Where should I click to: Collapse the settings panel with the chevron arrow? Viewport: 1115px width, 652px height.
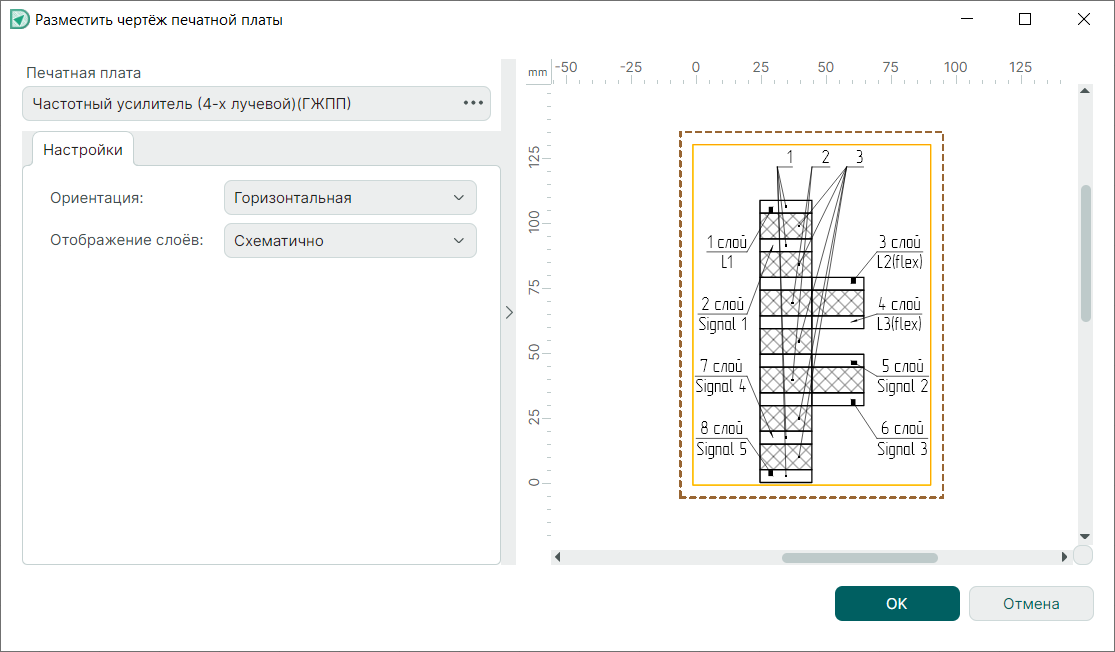pos(508,312)
